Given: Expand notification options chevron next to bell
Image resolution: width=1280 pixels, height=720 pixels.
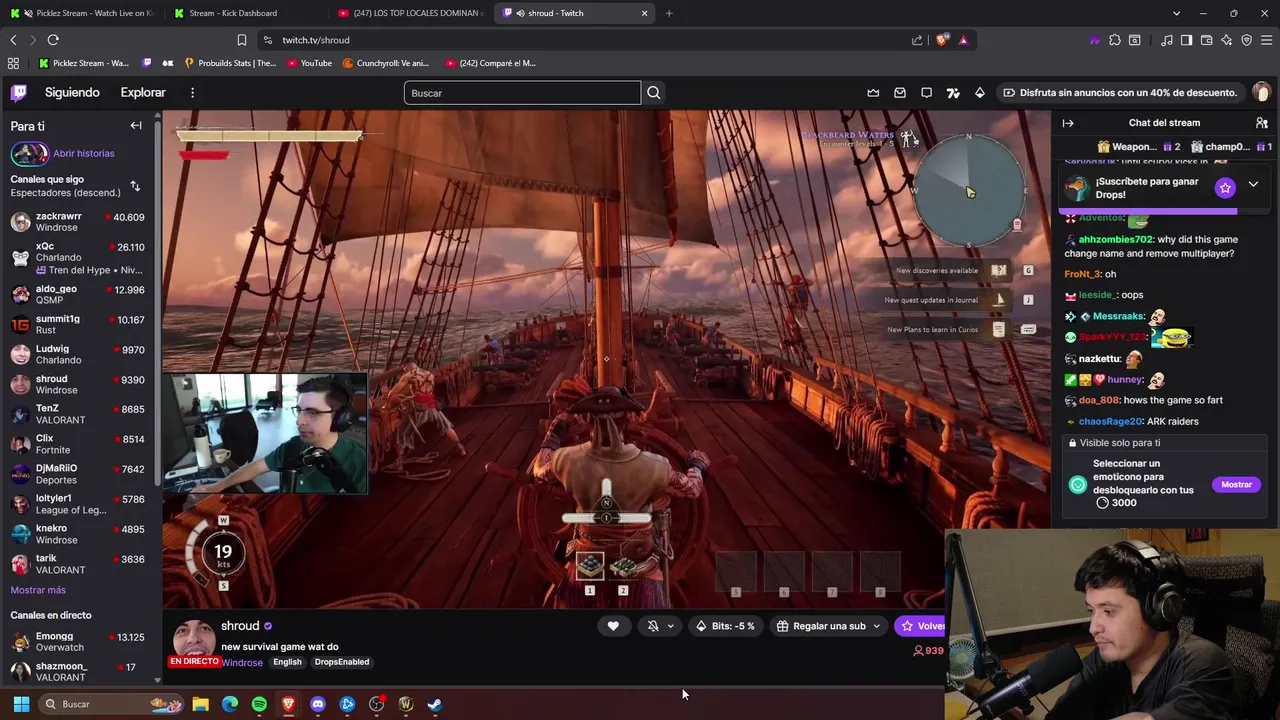Looking at the screenshot, I should pos(671,626).
